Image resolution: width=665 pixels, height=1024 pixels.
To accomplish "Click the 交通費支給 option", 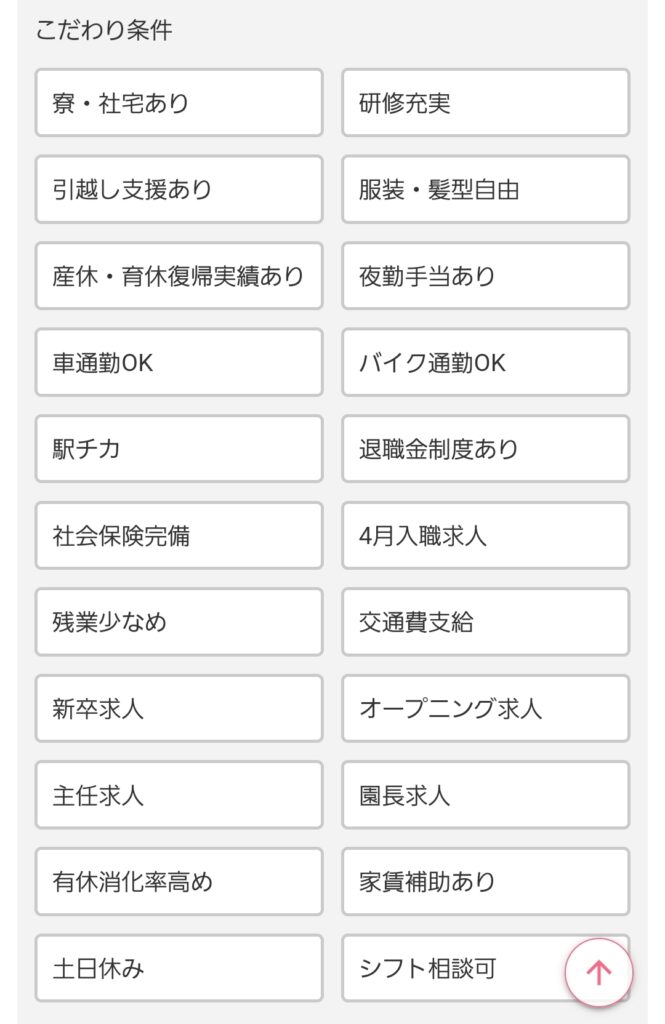I will click(485, 622).
